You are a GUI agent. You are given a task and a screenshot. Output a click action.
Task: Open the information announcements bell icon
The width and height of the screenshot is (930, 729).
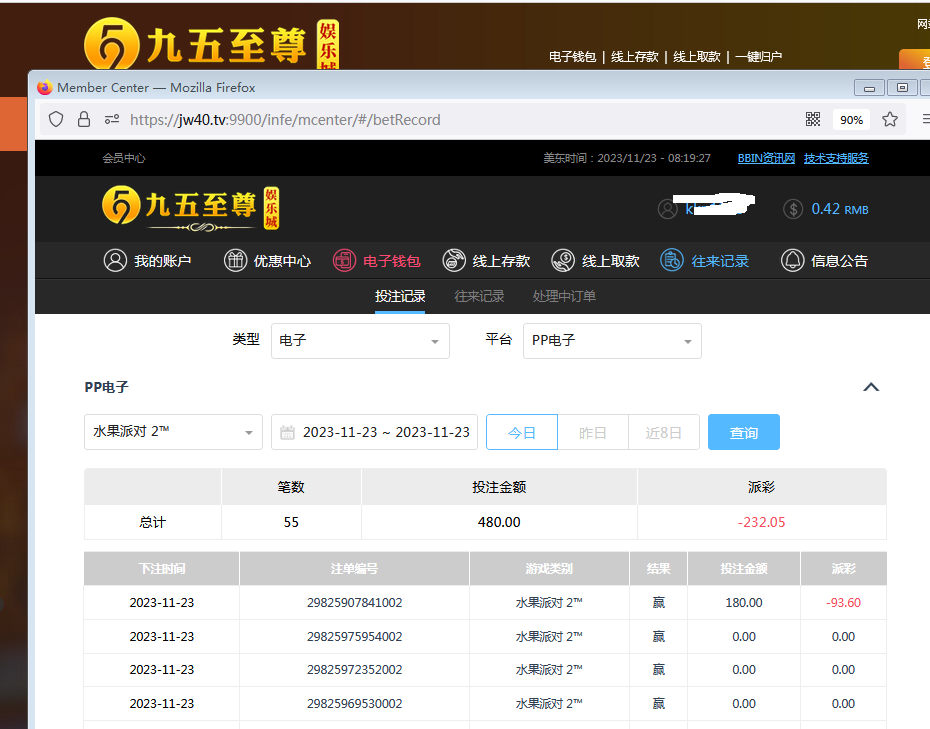(x=792, y=261)
